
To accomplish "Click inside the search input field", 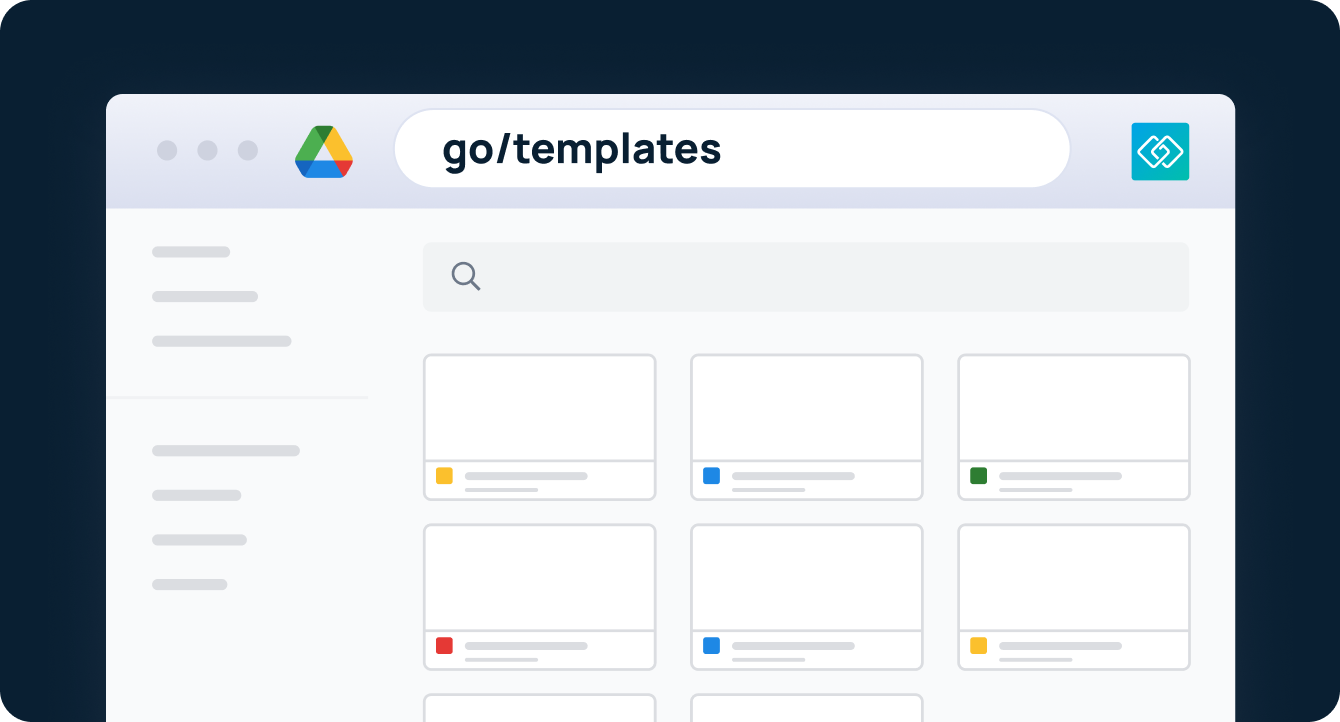I will point(806,276).
